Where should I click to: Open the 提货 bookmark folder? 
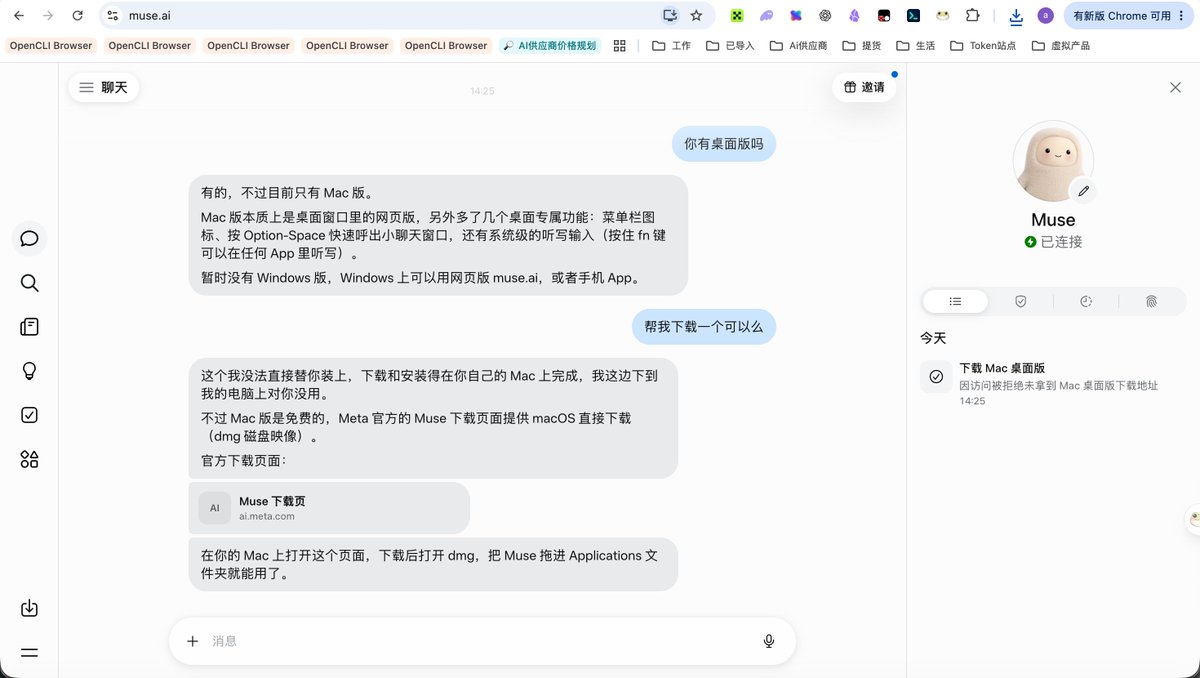863,46
